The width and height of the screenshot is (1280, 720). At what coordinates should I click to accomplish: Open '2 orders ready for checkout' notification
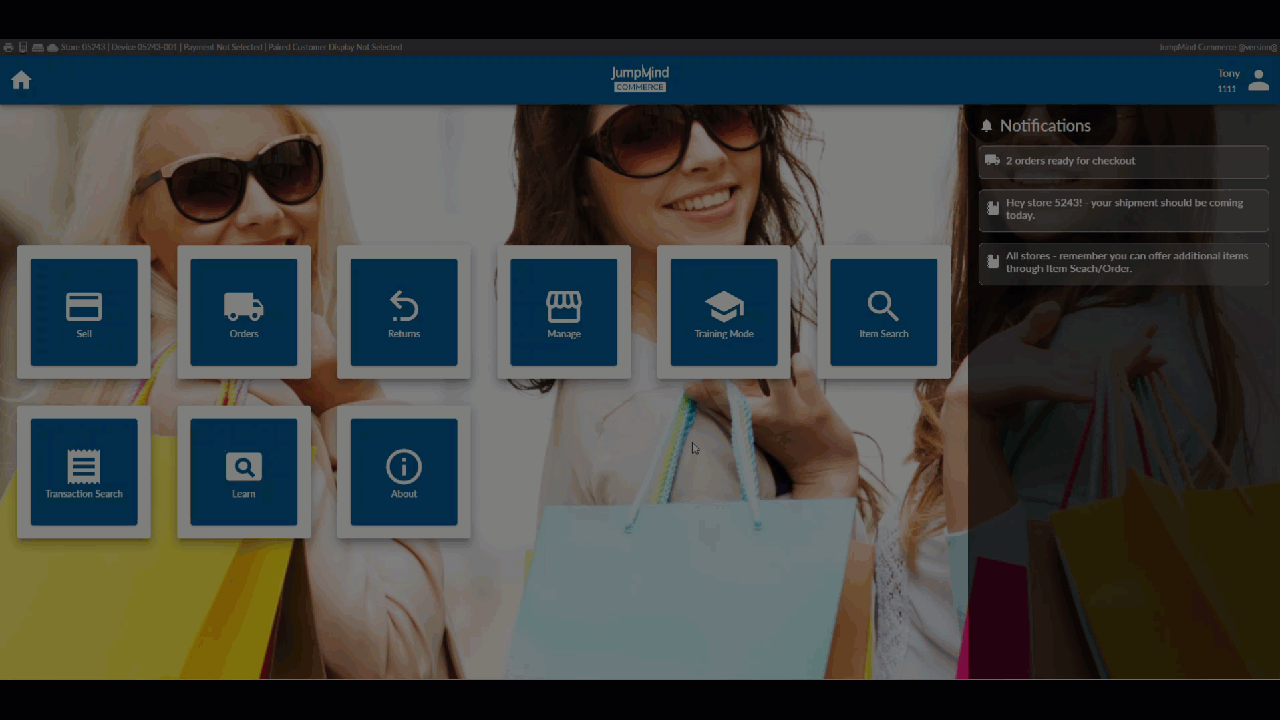(x=1123, y=161)
